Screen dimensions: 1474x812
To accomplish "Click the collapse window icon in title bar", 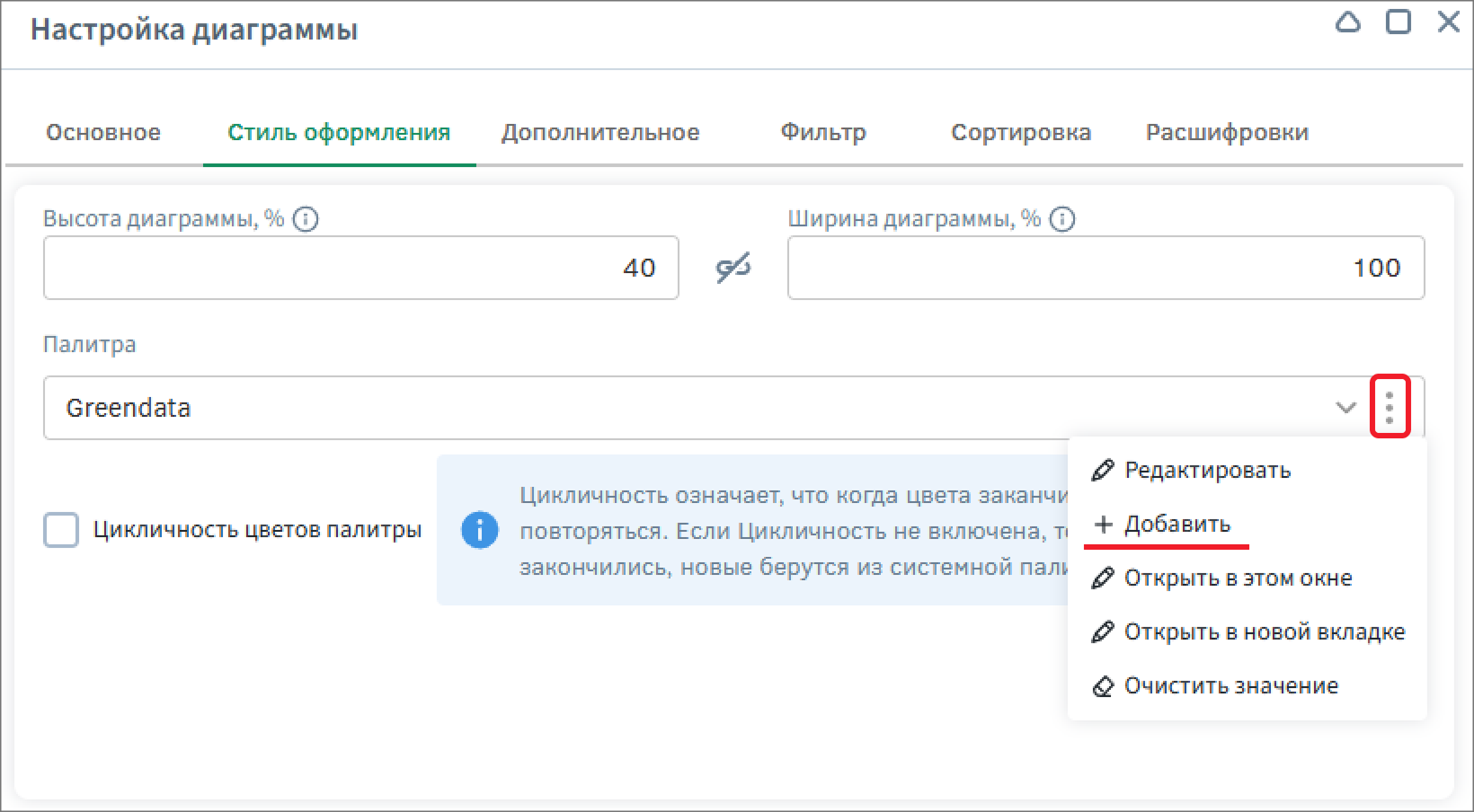I will pyautogui.click(x=1347, y=22).
